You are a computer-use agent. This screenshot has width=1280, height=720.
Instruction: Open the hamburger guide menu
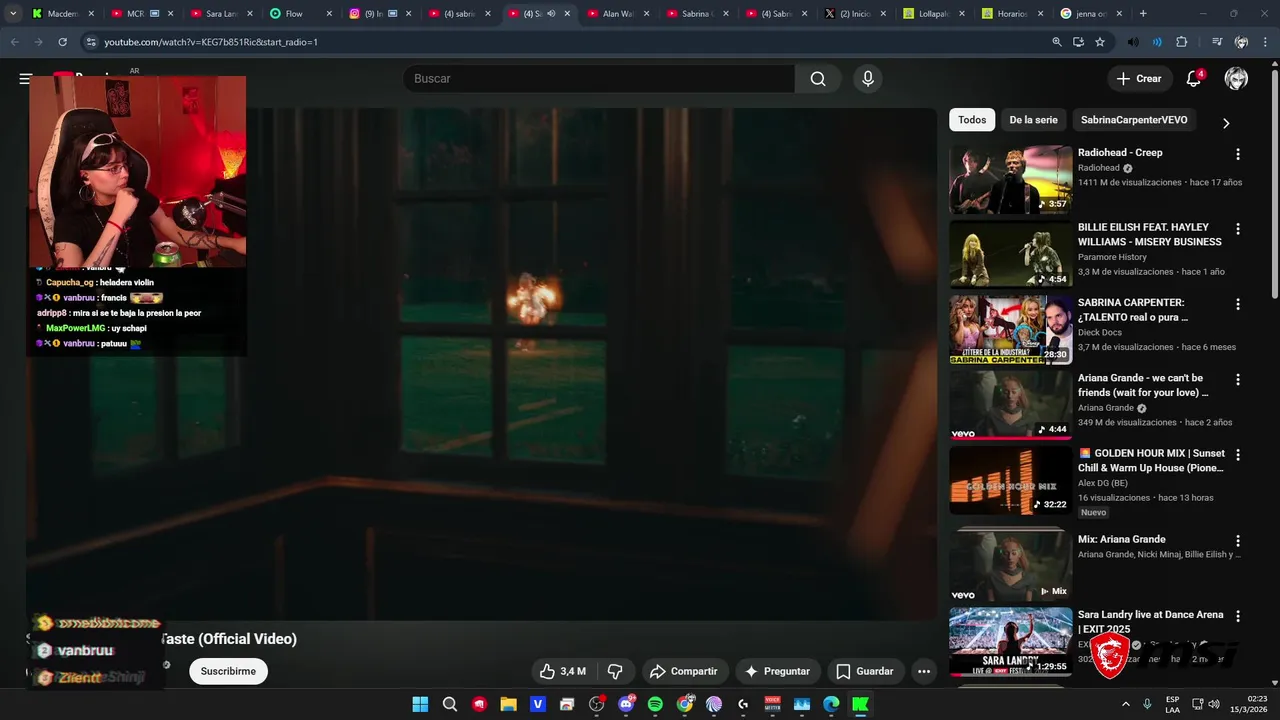point(25,79)
